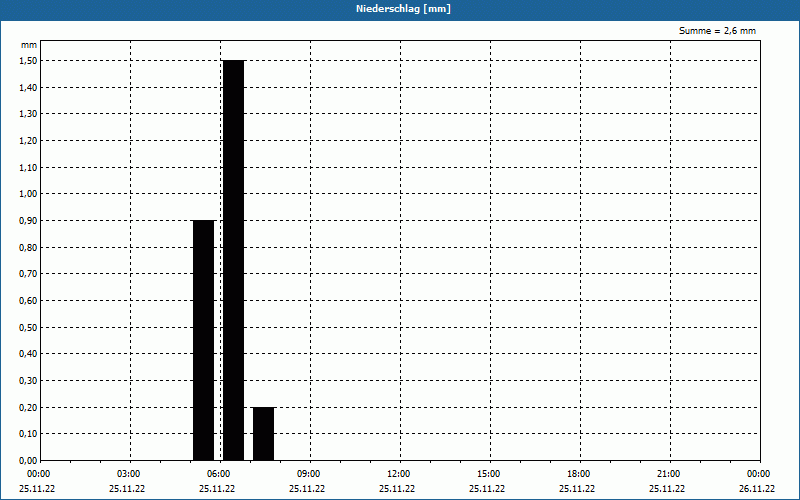
Task: Click the 25.11.22 date under 06:00
Action: click(x=217, y=489)
